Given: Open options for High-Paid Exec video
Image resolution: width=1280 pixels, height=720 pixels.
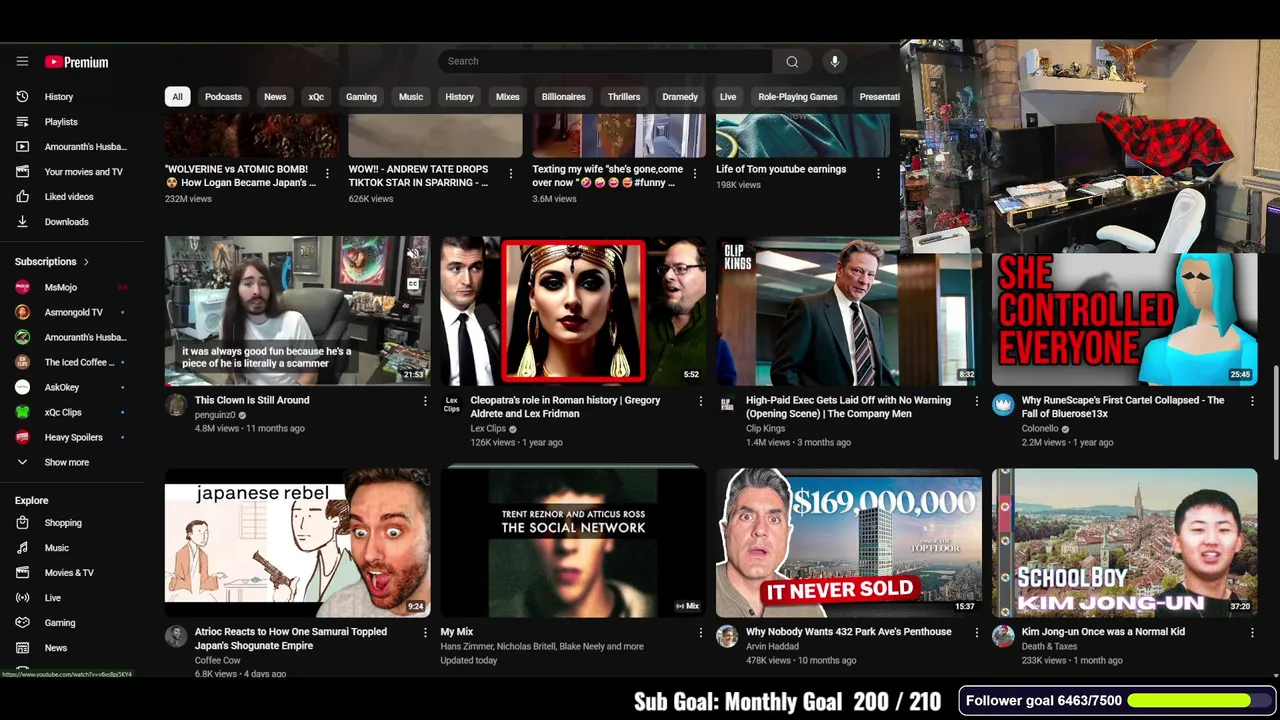Looking at the screenshot, I should coord(977,401).
